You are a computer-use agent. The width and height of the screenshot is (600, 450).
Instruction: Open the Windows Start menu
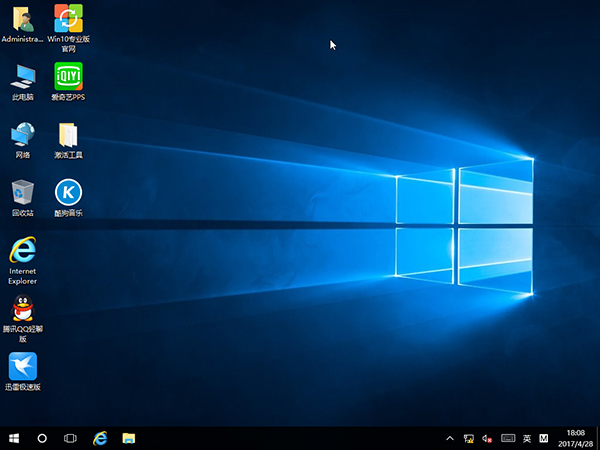tap(14, 438)
